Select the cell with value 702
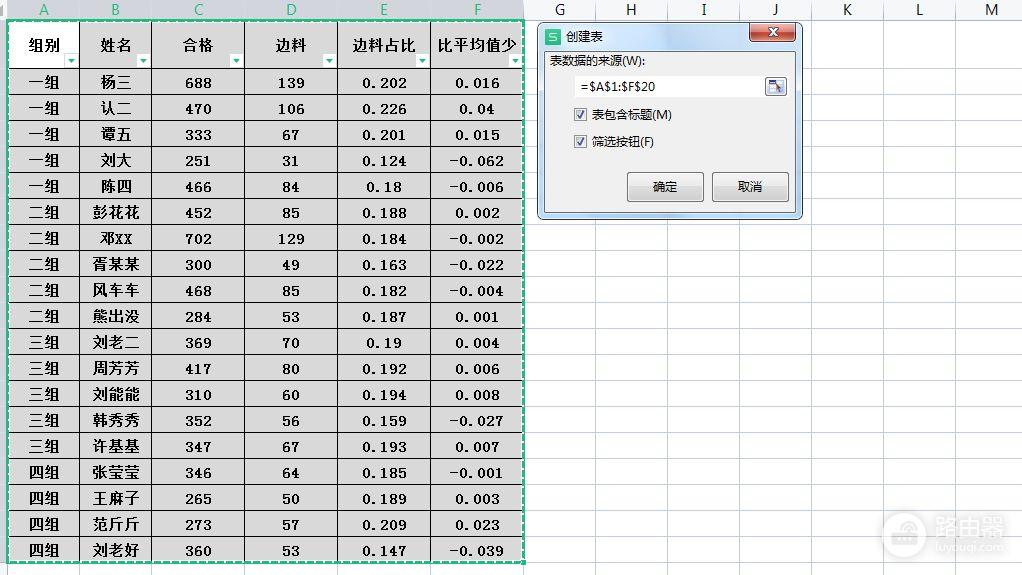1022x575 pixels. coord(198,239)
